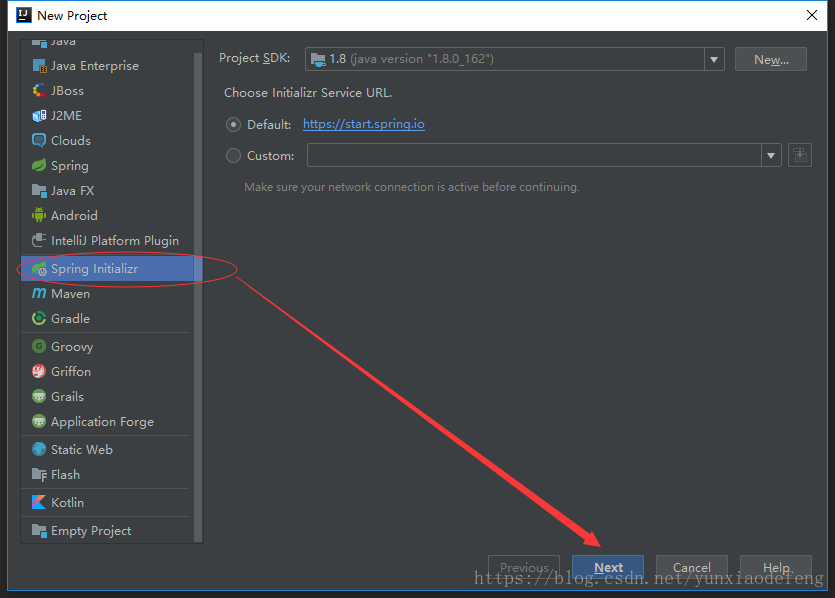Select Java FX in project list

point(107,191)
